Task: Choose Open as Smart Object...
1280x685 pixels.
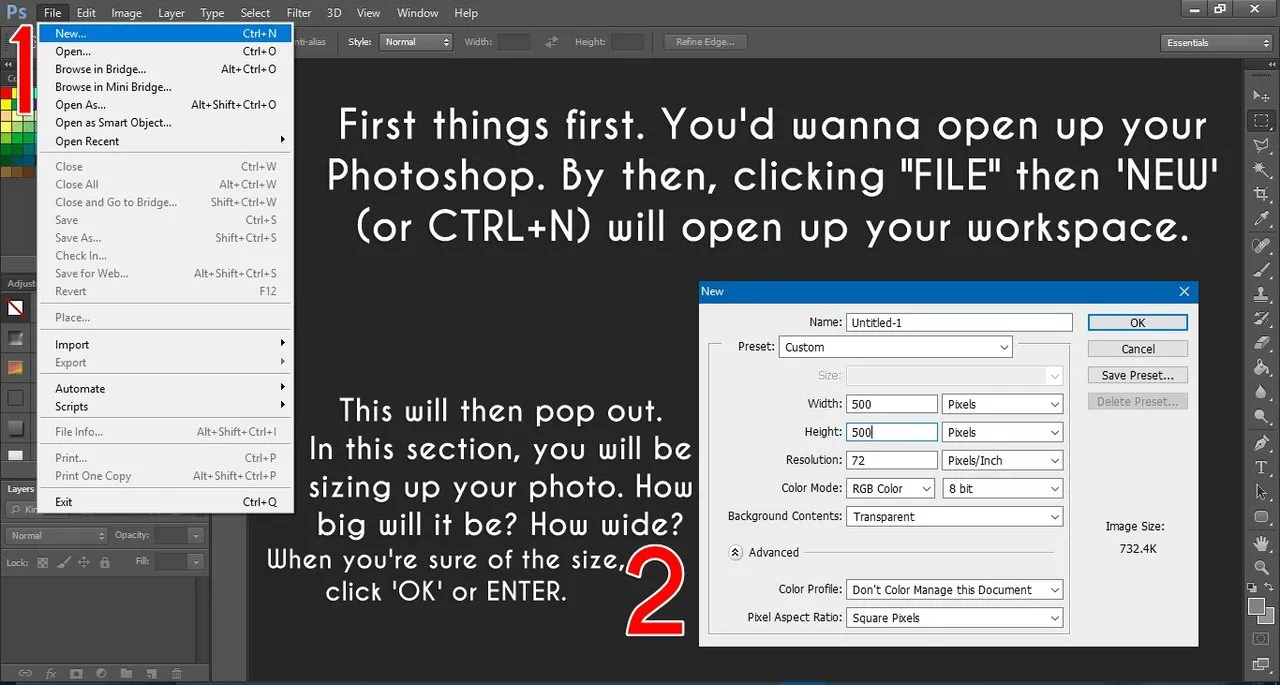Action: coord(166,123)
